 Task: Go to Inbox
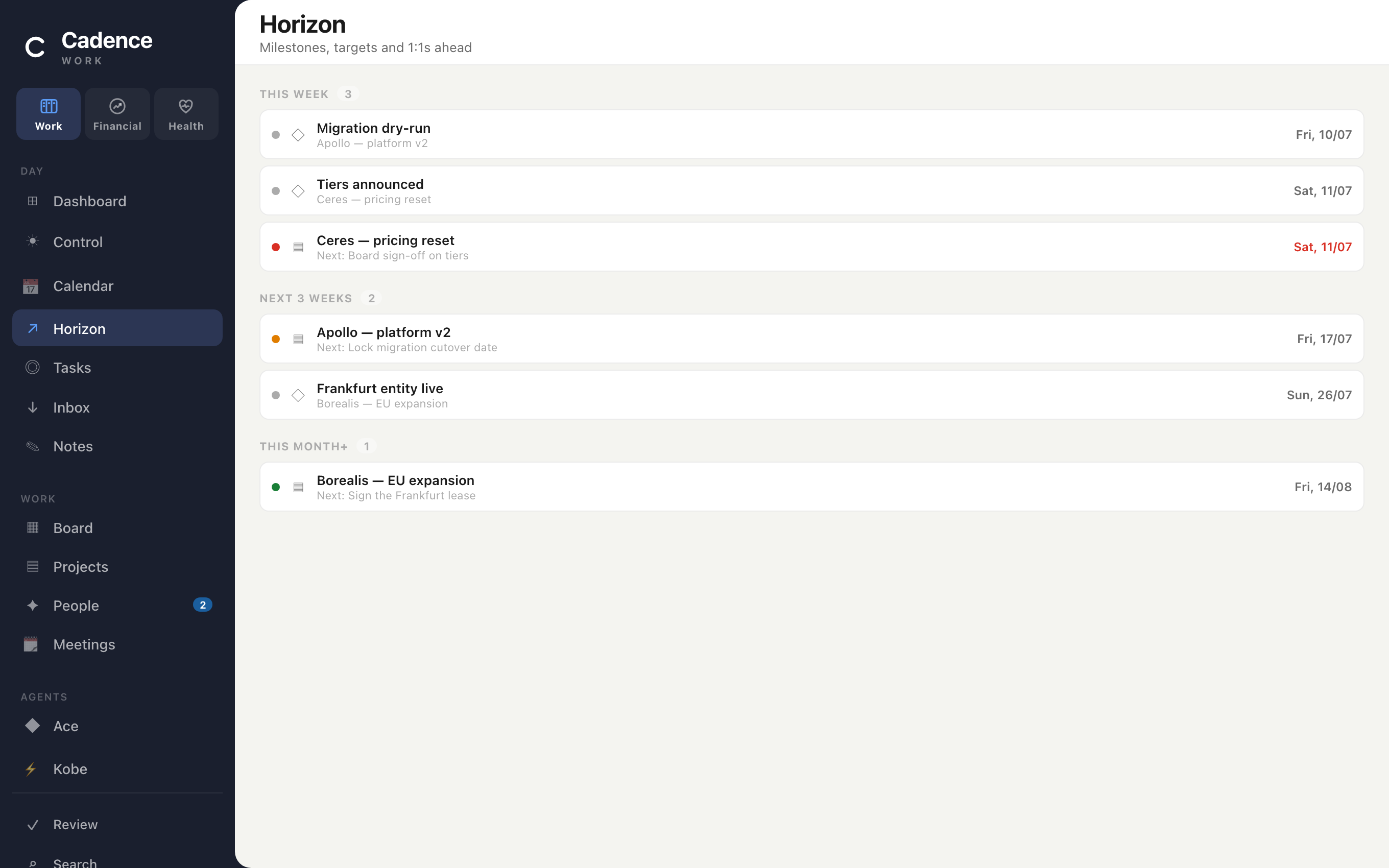point(117,407)
